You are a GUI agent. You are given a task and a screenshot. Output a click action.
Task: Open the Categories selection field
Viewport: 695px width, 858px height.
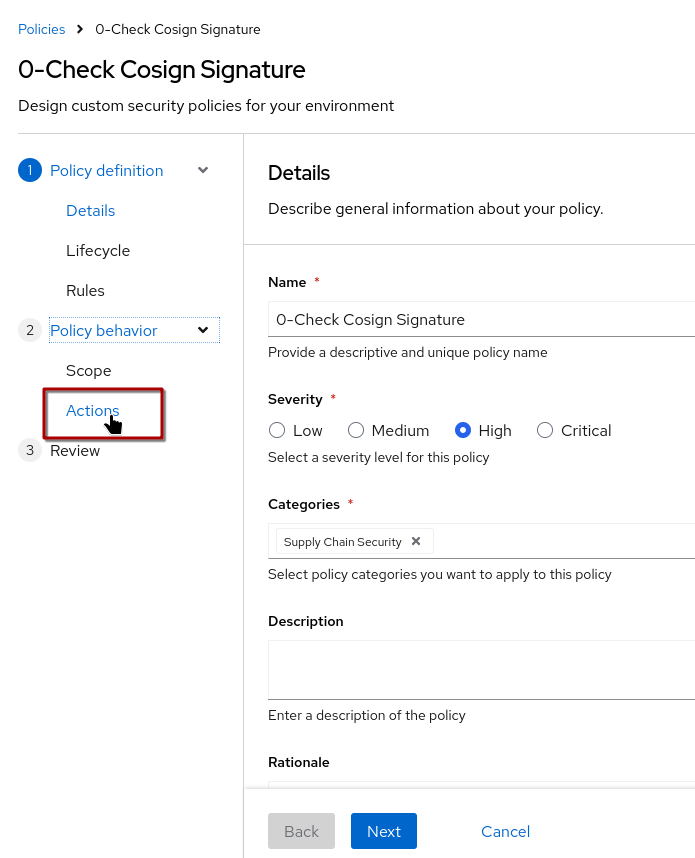[x=560, y=541]
